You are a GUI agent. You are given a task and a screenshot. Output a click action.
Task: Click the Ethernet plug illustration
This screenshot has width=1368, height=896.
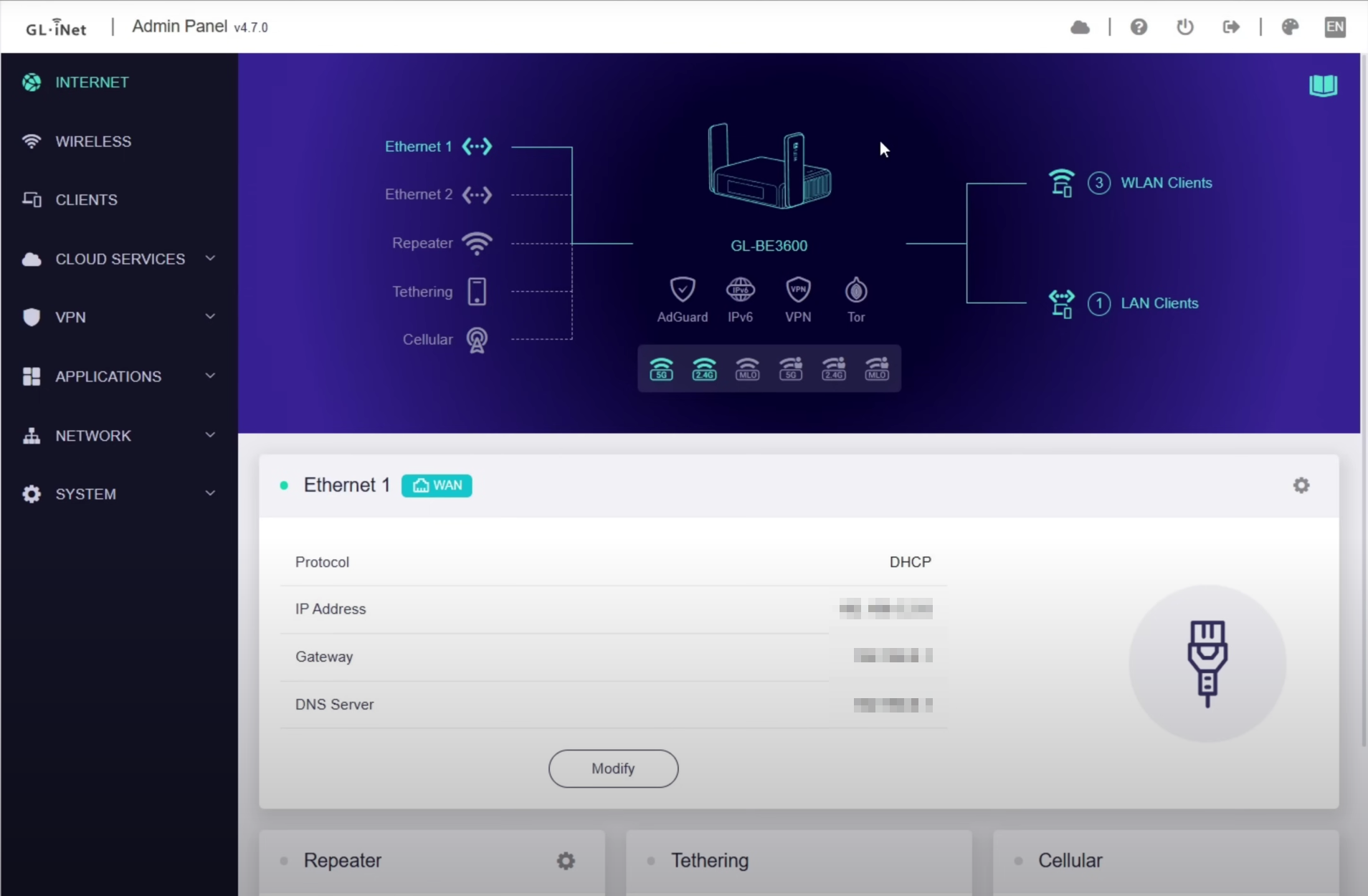click(x=1207, y=664)
